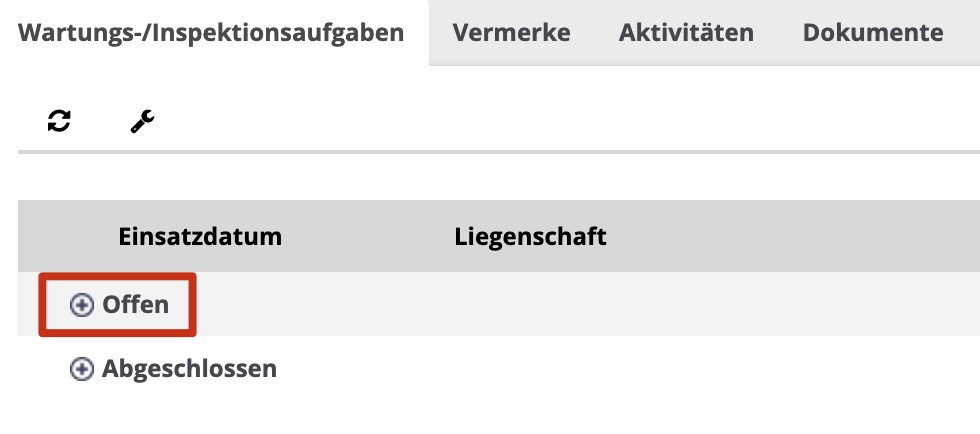This screenshot has height=434, width=980.
Task: Click the Abgeschlossen group label text
Action: [189, 369]
